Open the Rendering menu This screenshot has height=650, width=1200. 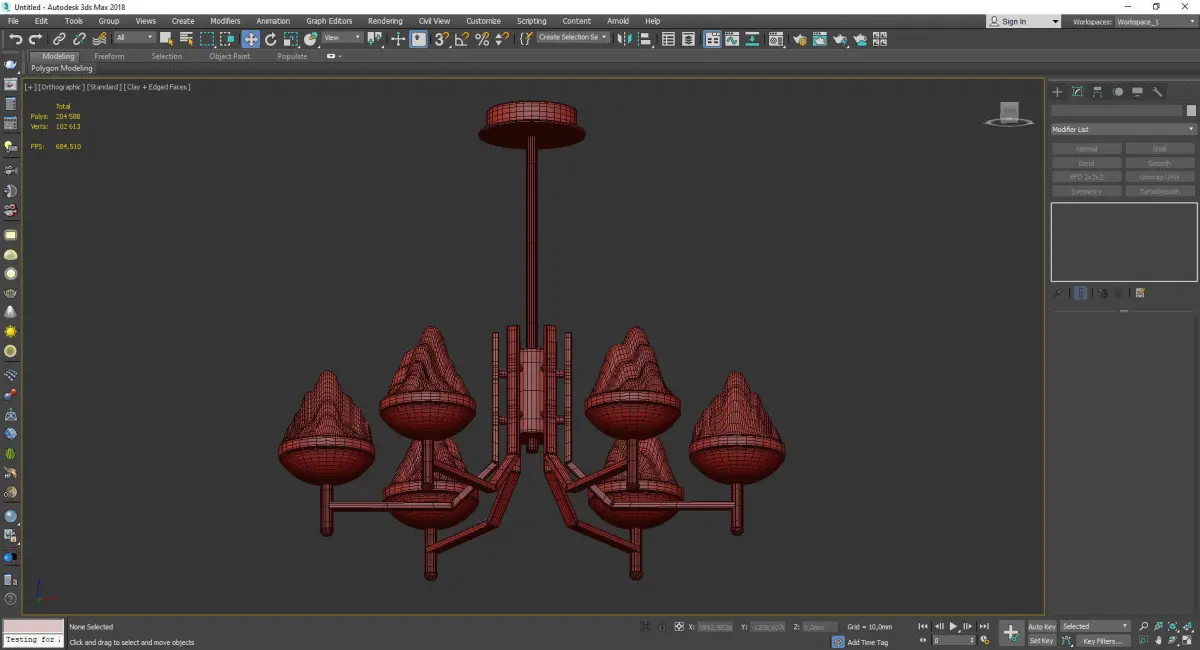point(385,21)
